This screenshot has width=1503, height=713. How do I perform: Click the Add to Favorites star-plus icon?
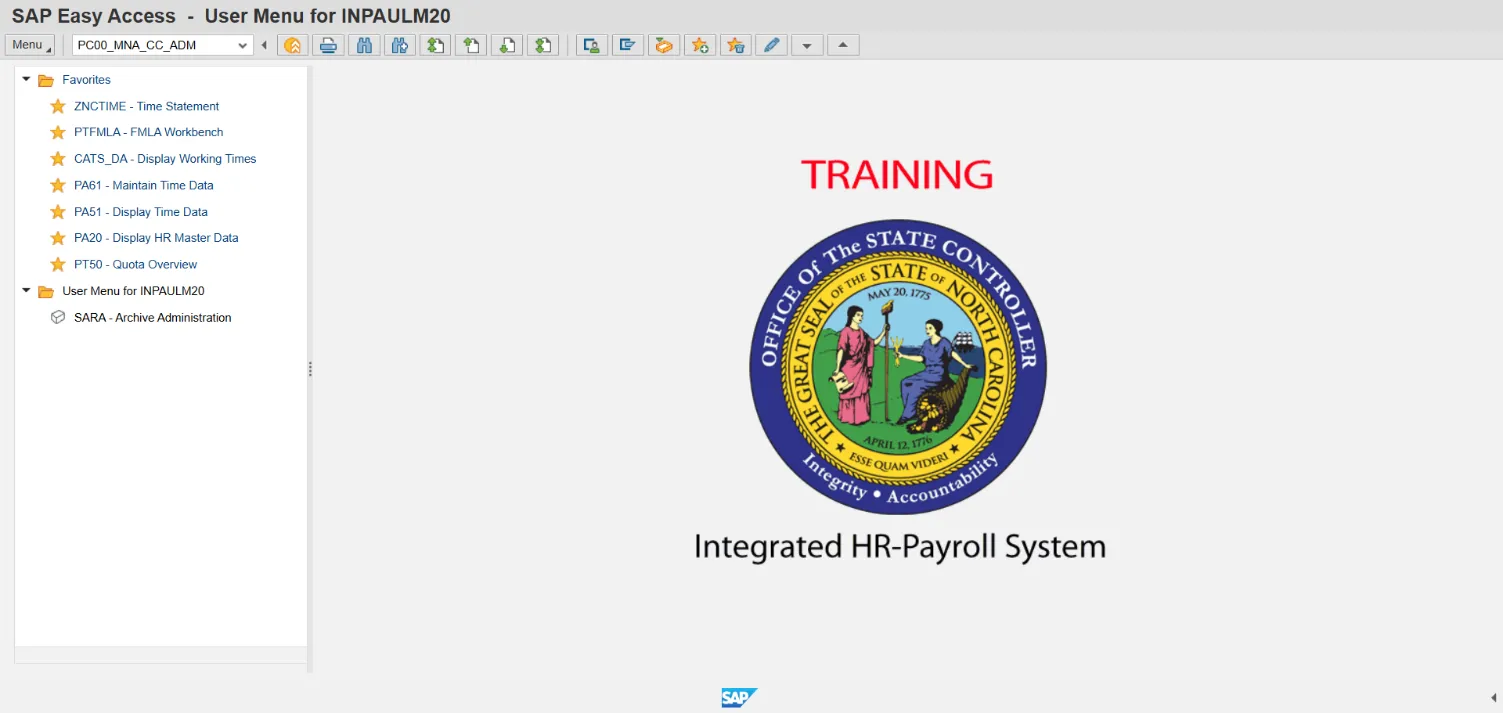(x=700, y=46)
